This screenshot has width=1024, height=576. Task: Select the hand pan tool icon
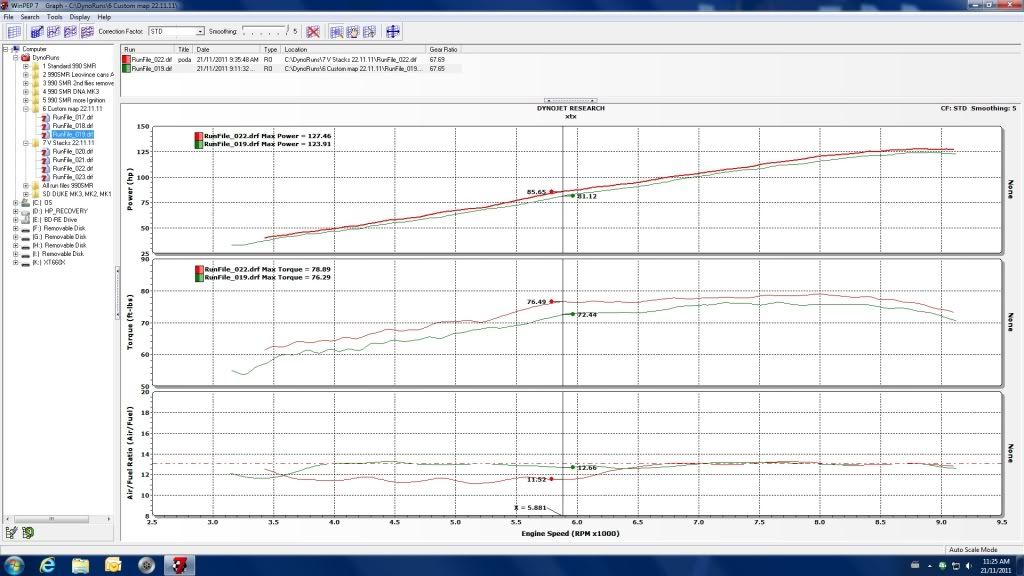(x=352, y=32)
